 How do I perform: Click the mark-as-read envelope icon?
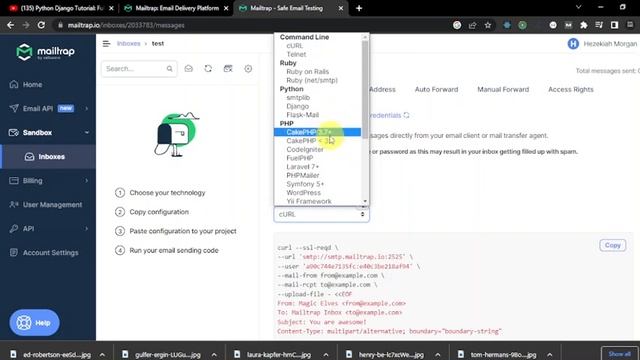189,69
